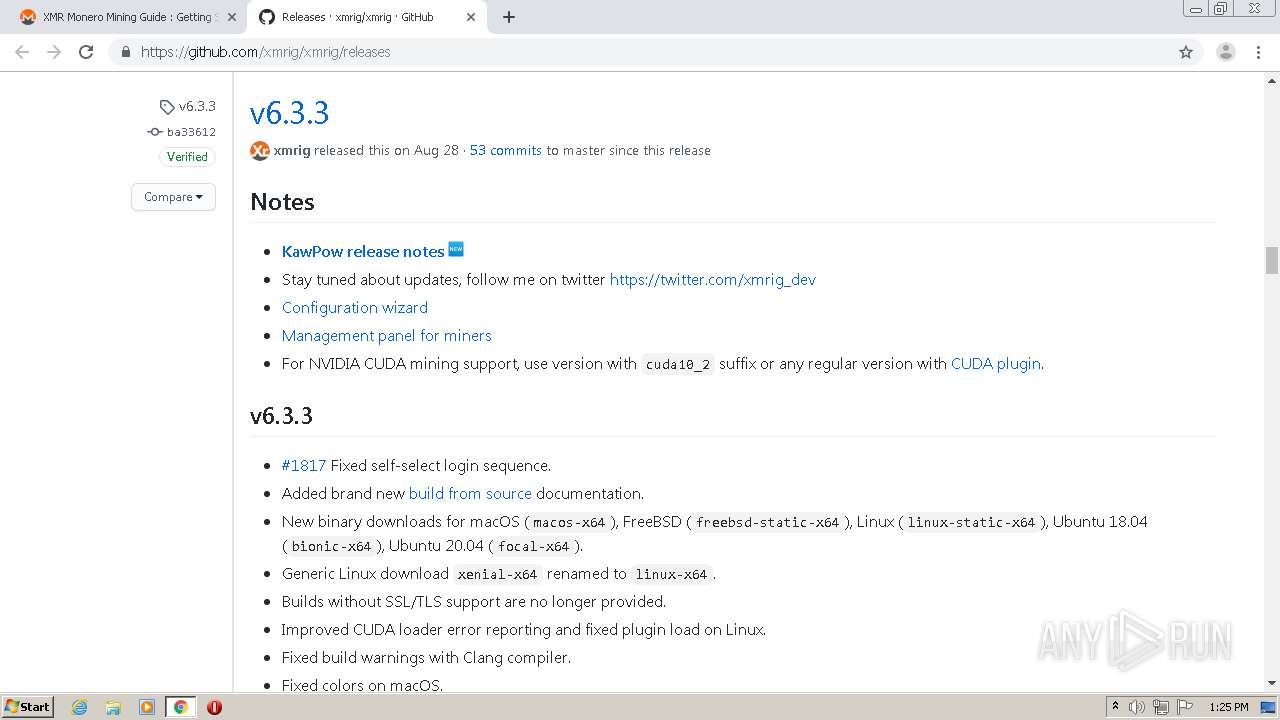This screenshot has height=720, width=1280.
Task: Click the 1:25 PM taskbar clock
Action: (1229, 707)
